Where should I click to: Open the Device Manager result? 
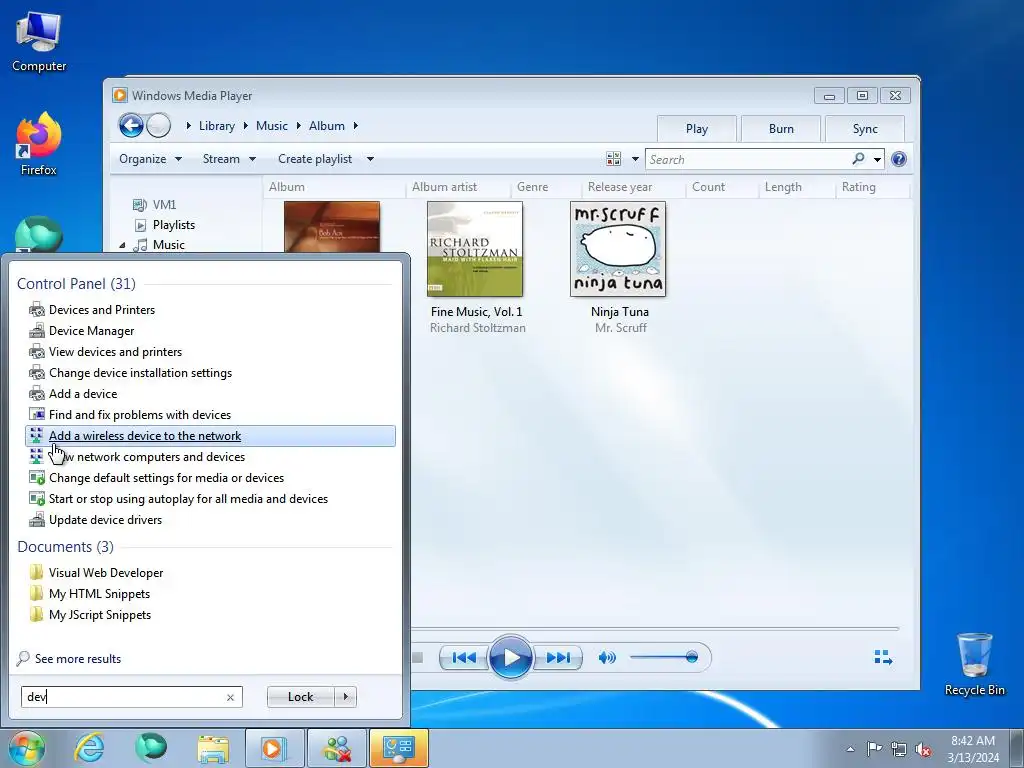tap(210, 330)
